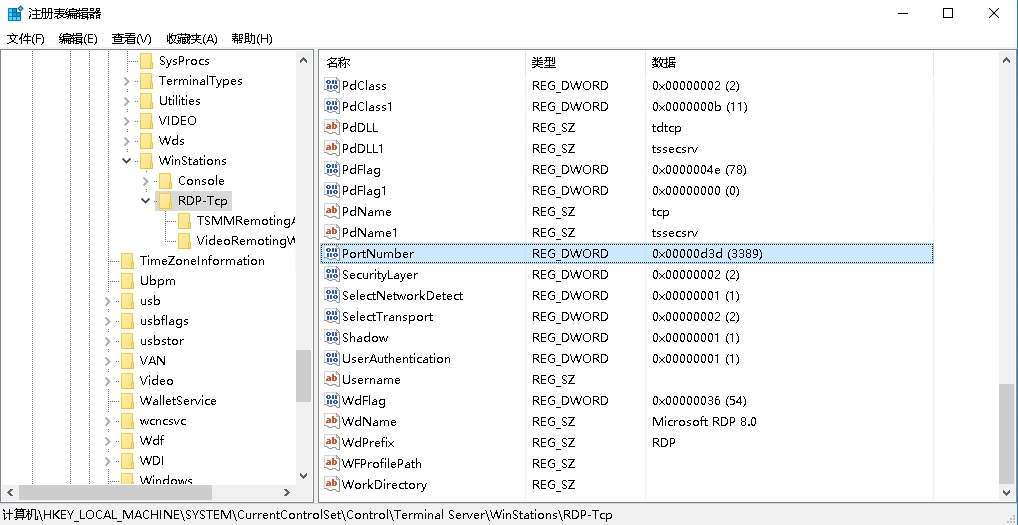Click the Microsoft RDP 8.0 data value
Viewport: 1018px width, 525px height.
coord(704,421)
